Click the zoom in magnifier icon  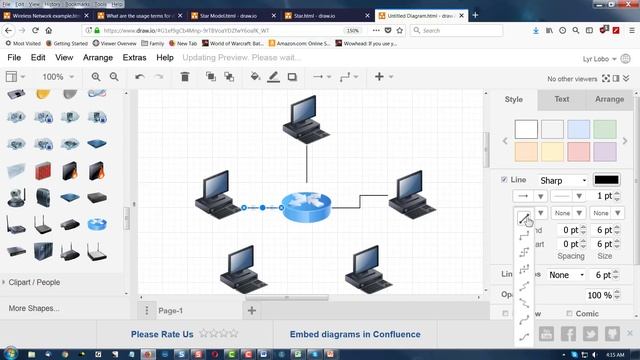click(x=96, y=77)
